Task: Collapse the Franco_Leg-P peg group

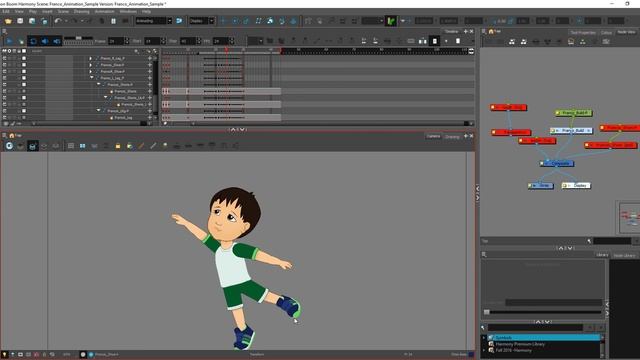Action: coord(98,110)
